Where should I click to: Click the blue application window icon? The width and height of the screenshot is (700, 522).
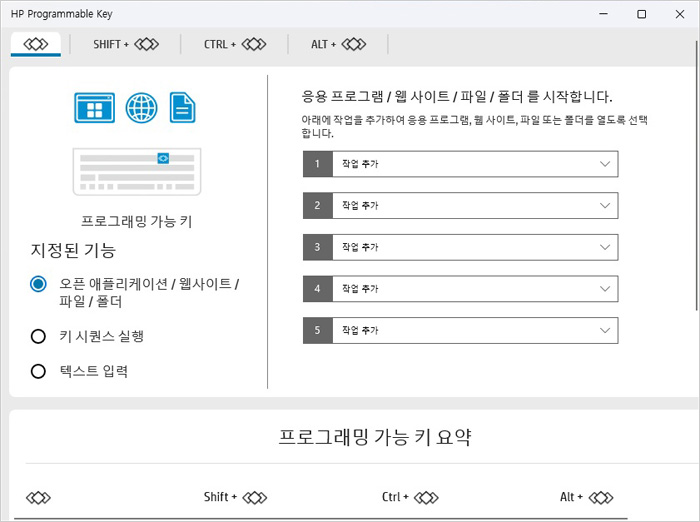tap(94, 108)
